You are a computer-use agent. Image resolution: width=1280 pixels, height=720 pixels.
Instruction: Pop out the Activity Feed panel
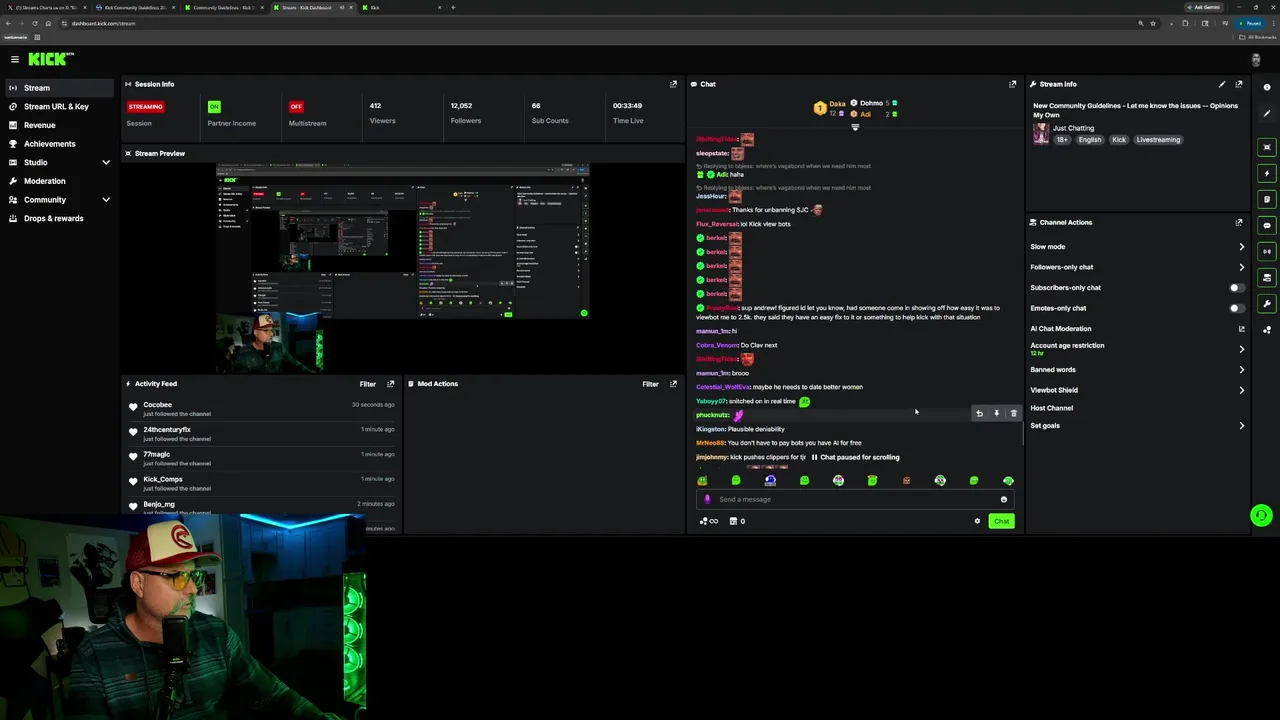pyautogui.click(x=391, y=384)
